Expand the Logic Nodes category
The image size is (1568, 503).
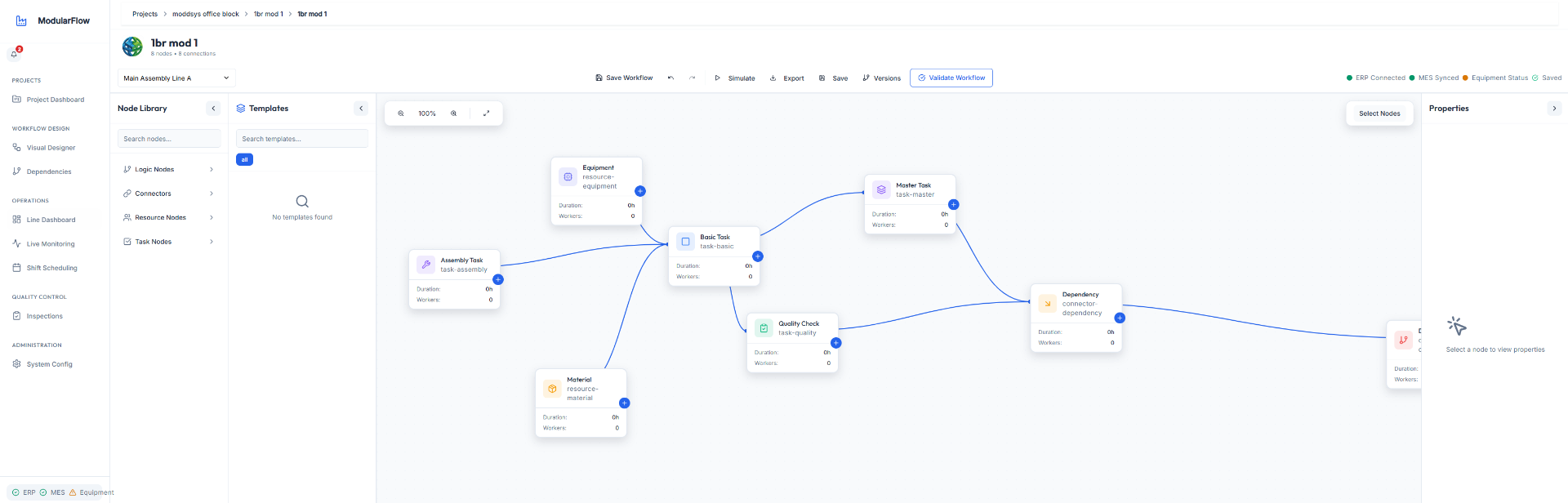[x=168, y=170]
